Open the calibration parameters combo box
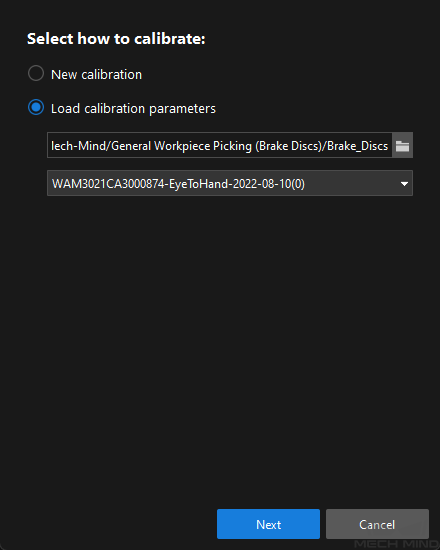The height and width of the screenshot is (550, 440). [230, 183]
